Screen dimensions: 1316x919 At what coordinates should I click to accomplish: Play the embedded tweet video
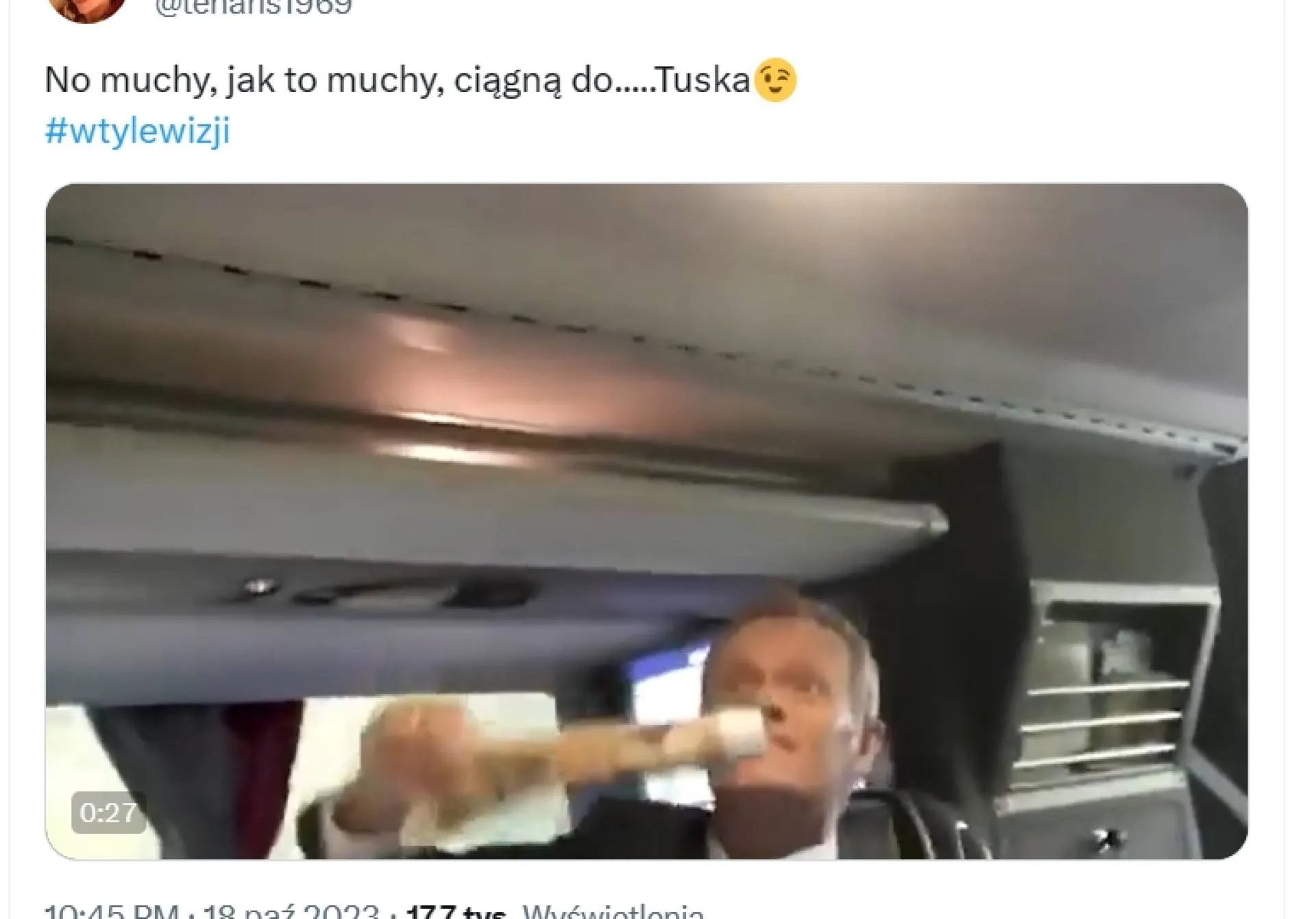[x=646, y=521]
